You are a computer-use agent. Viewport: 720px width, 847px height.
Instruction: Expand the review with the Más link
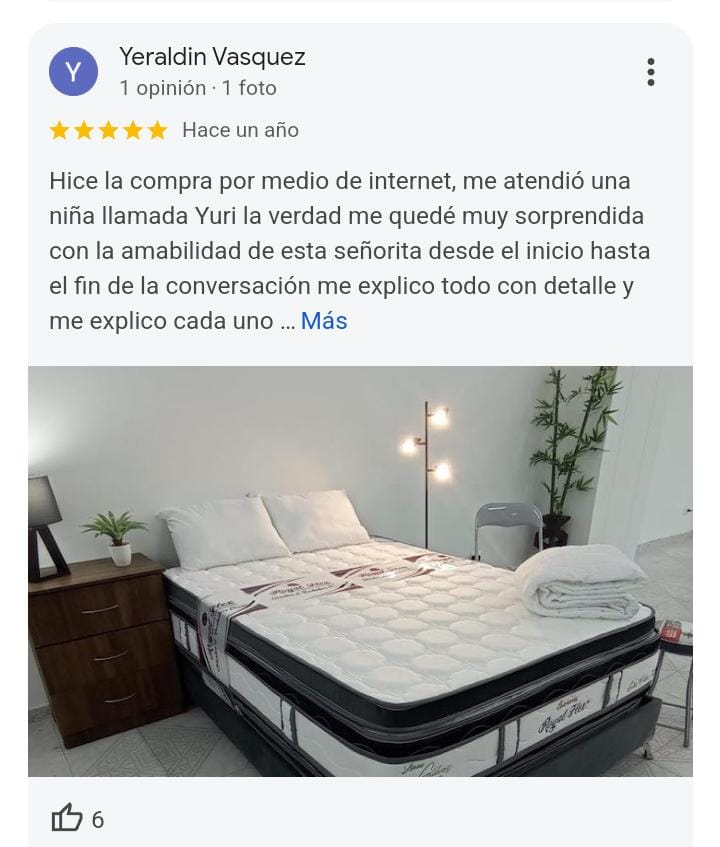[324, 321]
